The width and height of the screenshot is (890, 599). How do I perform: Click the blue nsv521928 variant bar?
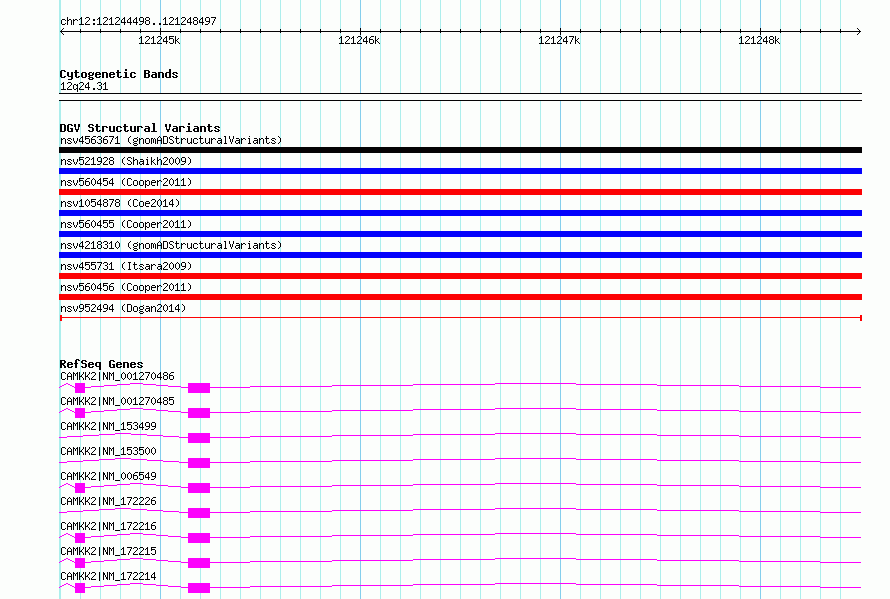point(460,171)
